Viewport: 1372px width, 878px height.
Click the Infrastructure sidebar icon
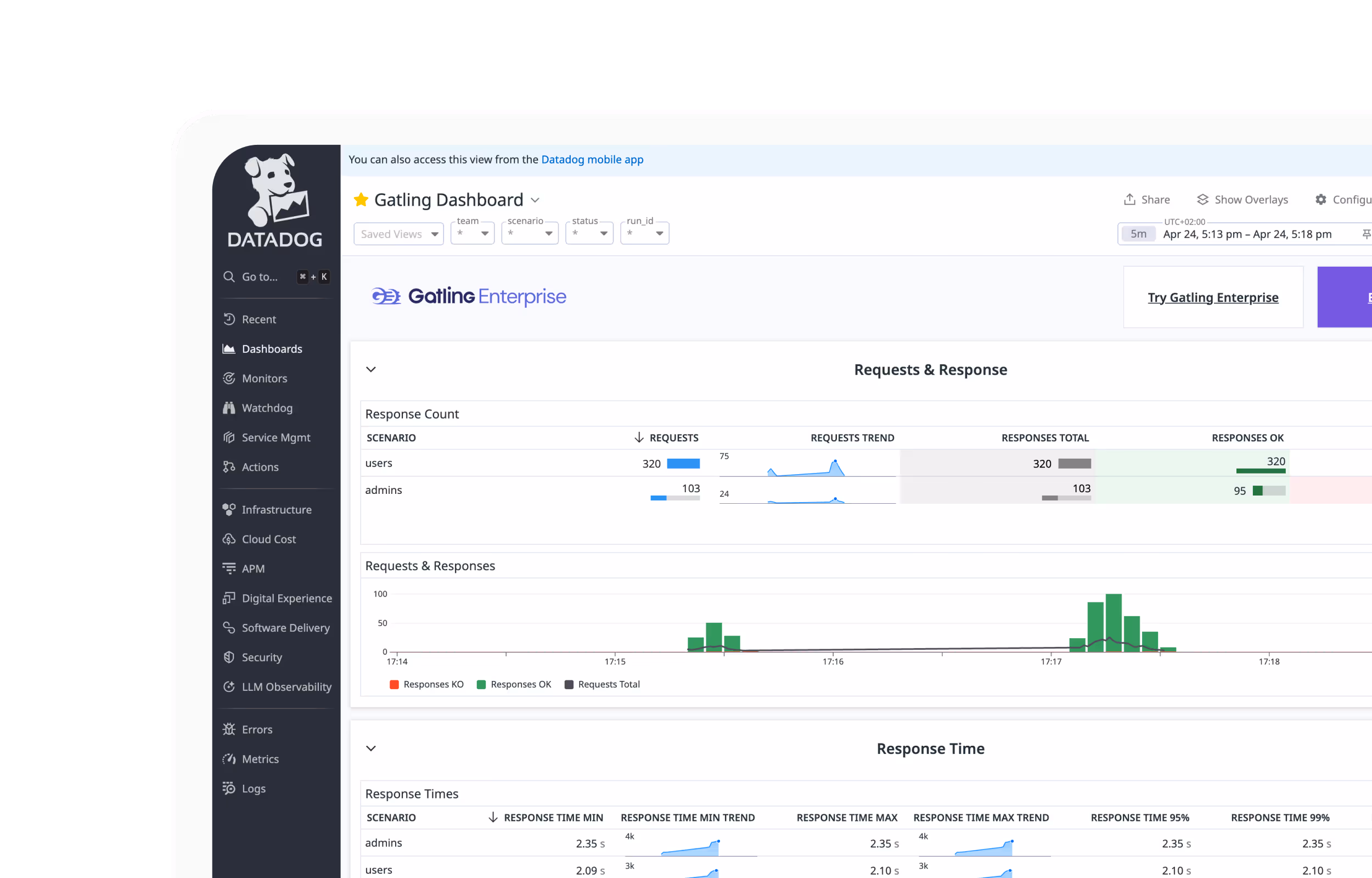[x=229, y=510]
